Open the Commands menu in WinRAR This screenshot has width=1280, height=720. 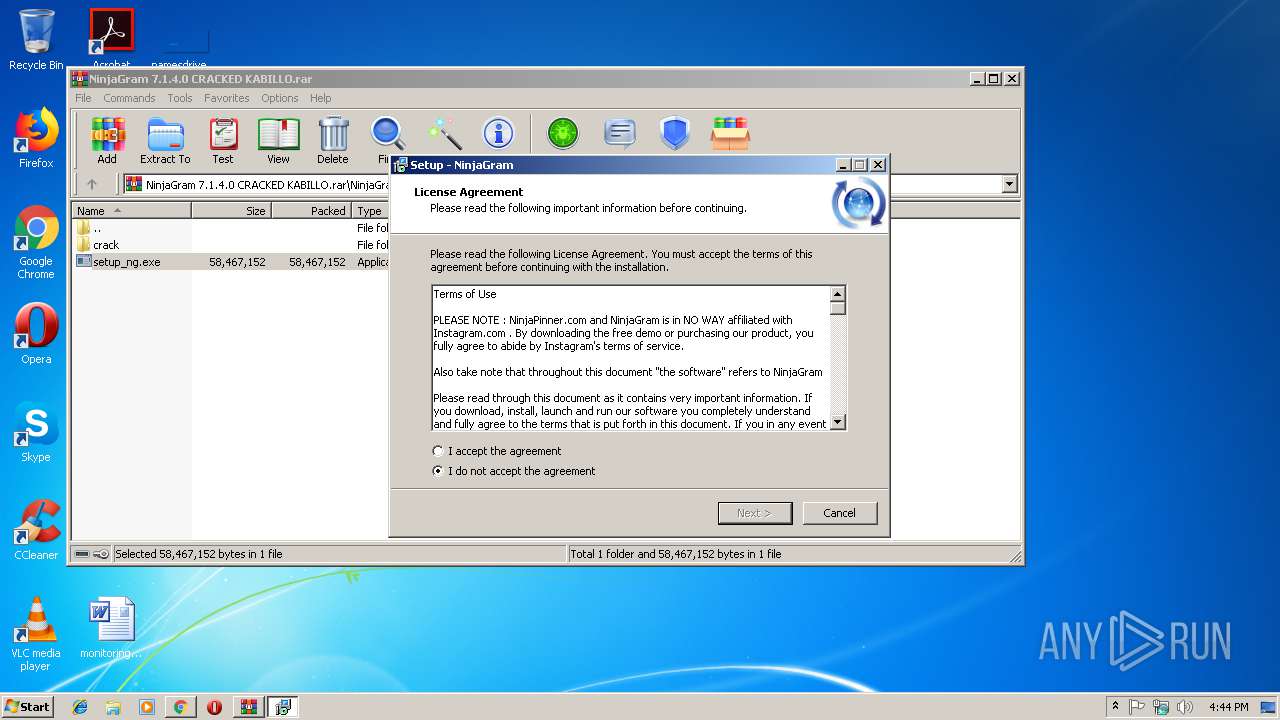tap(129, 98)
